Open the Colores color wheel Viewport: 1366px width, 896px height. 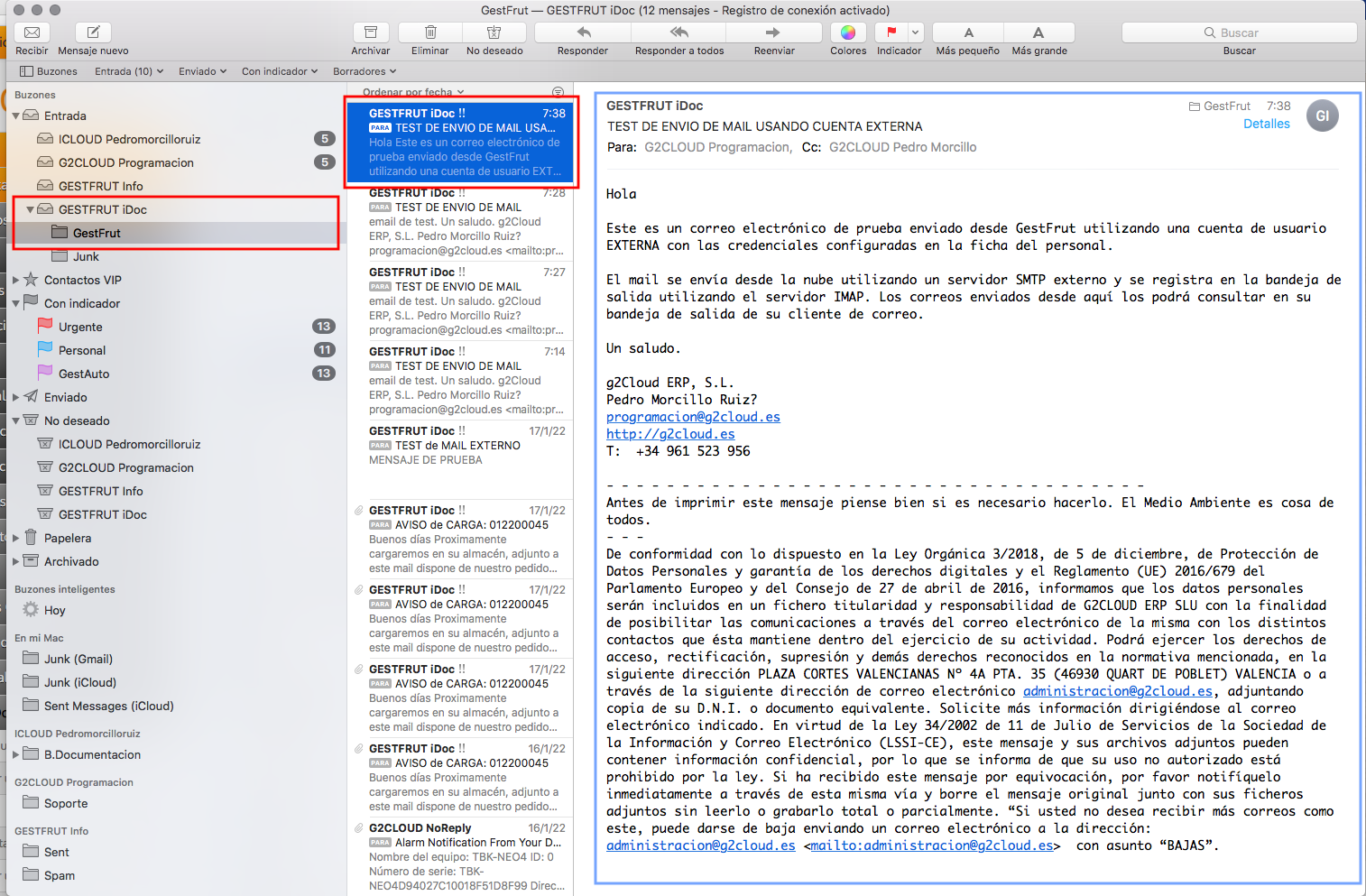(x=848, y=32)
